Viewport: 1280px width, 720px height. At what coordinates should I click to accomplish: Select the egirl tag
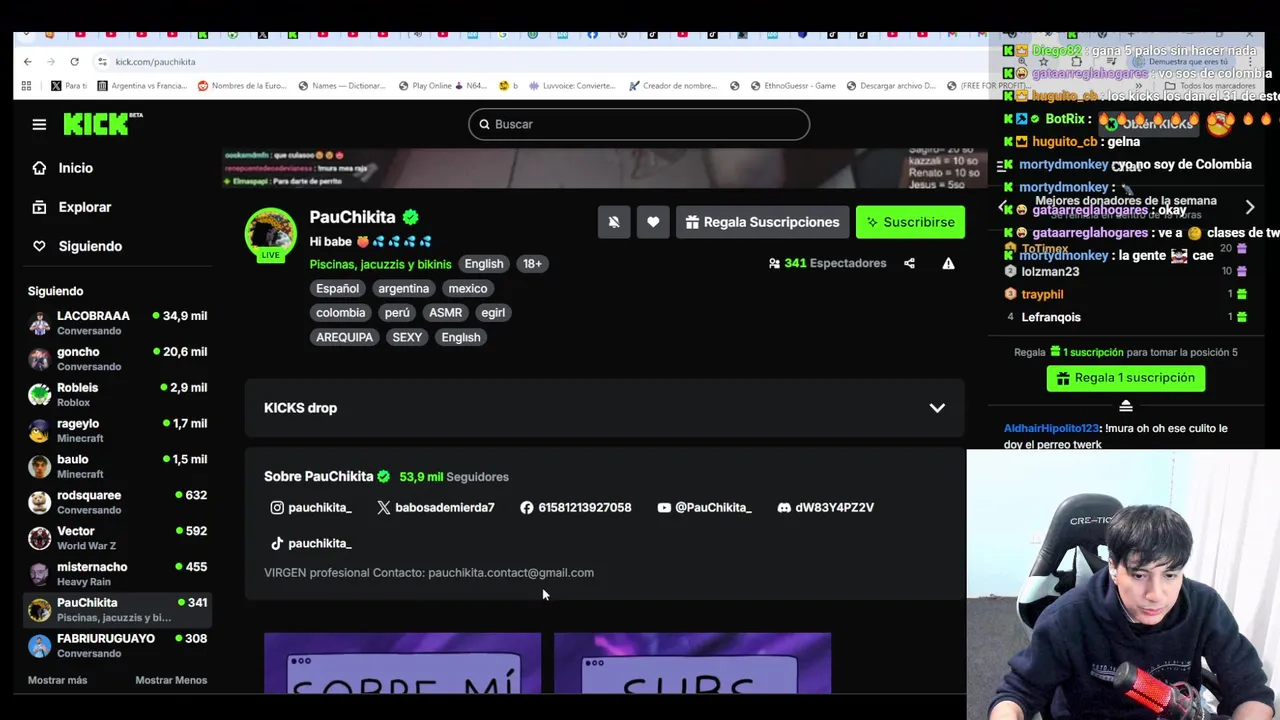click(x=493, y=312)
